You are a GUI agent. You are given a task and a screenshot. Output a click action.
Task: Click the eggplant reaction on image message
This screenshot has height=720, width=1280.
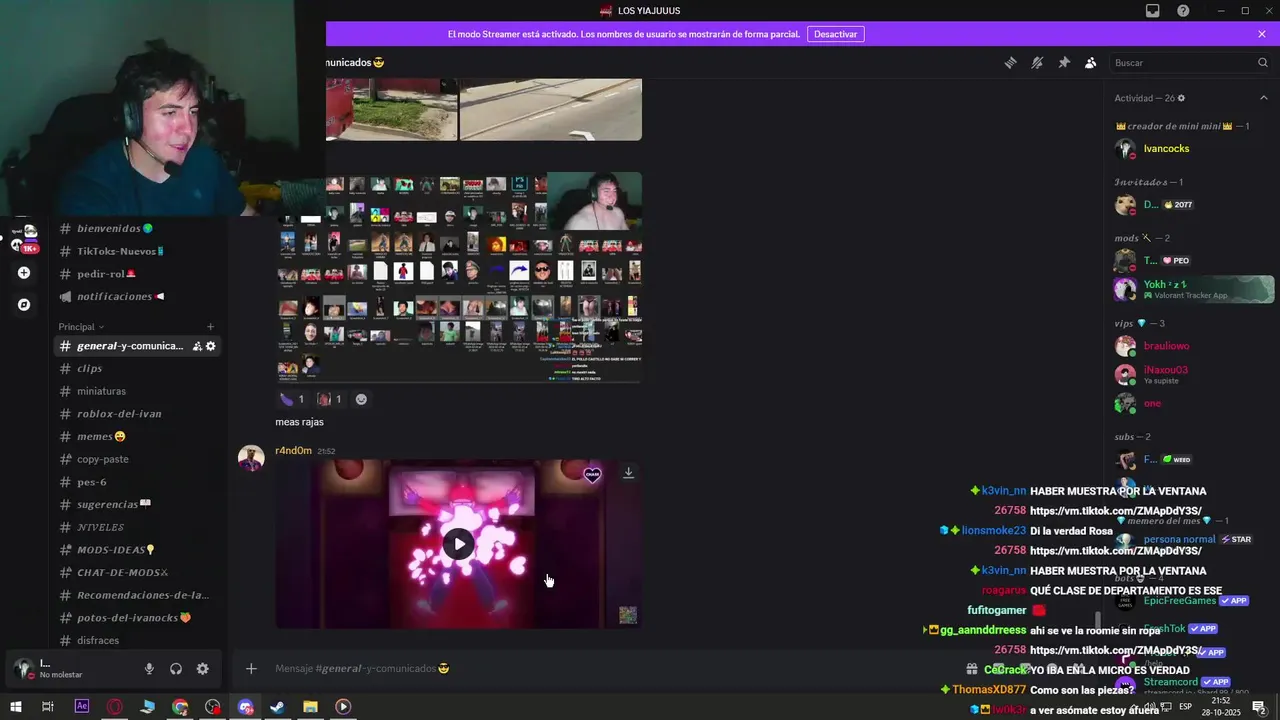pos(292,399)
